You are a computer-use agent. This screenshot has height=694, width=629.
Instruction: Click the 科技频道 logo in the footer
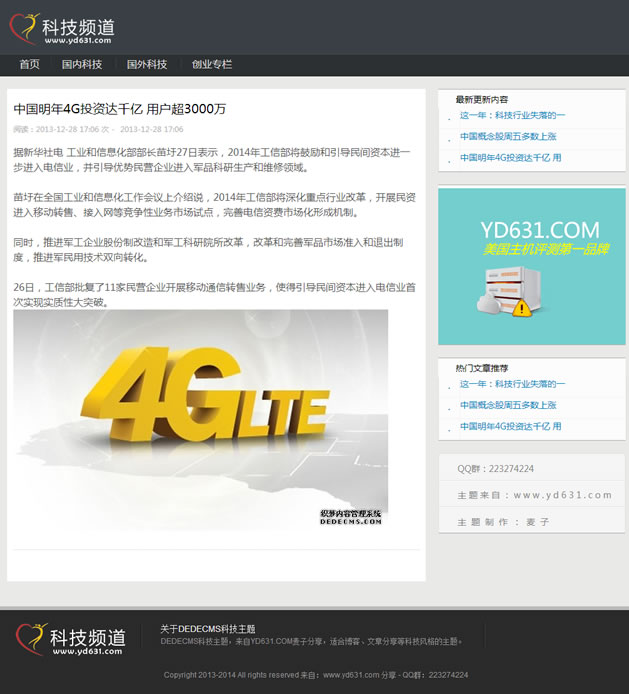coord(71,639)
